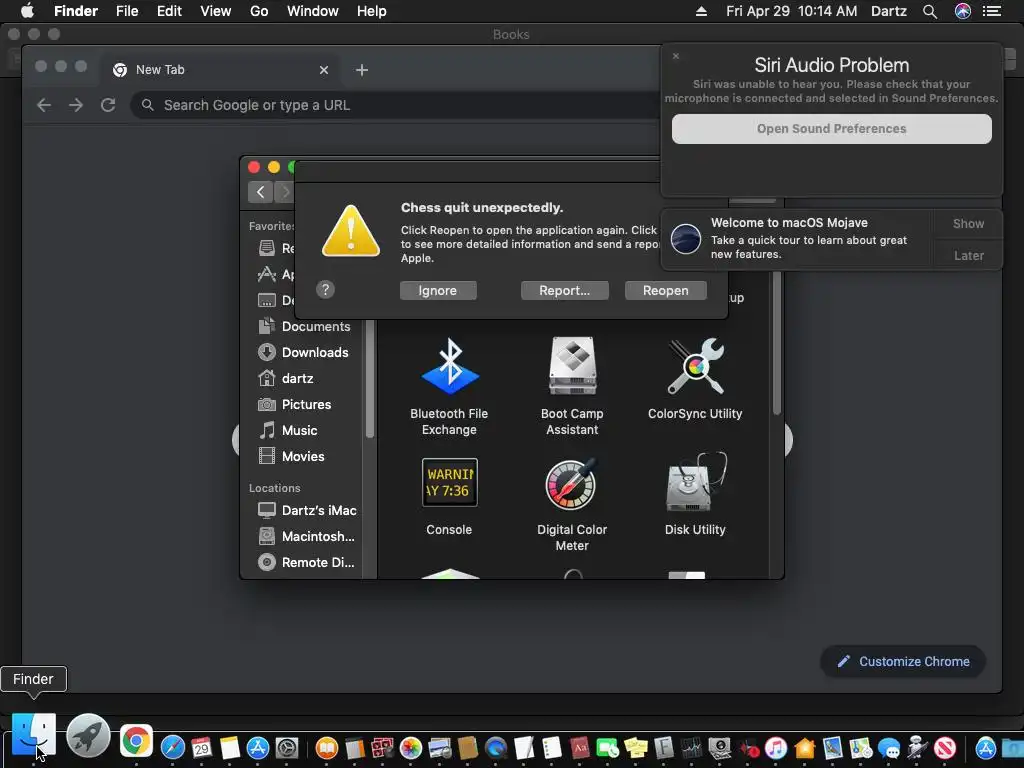Open the Help menu

[x=372, y=11]
